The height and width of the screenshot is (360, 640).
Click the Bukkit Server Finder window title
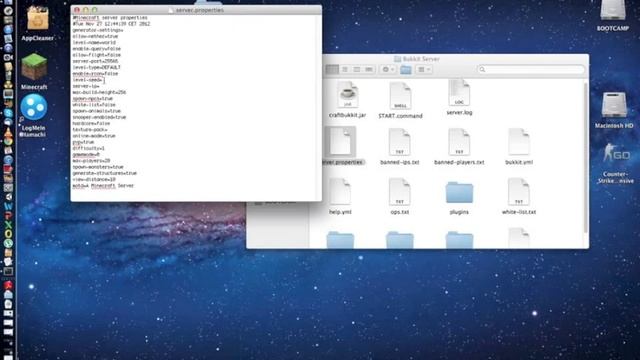[x=421, y=59]
